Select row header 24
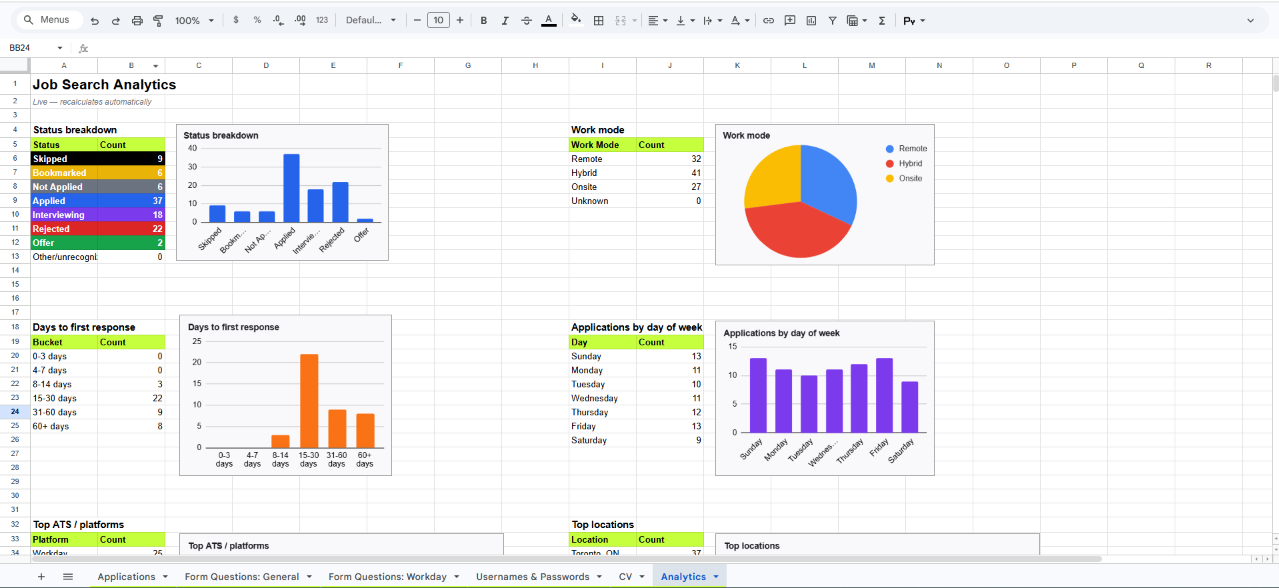This screenshot has width=1279, height=588. 15,412
